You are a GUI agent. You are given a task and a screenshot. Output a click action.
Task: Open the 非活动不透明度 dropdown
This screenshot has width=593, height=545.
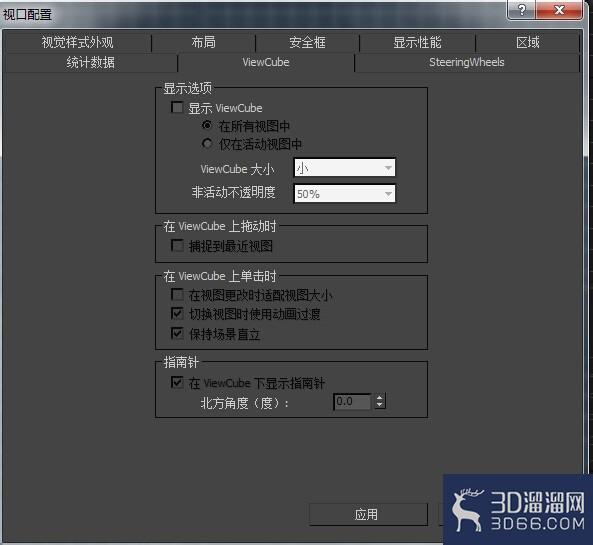click(x=345, y=194)
